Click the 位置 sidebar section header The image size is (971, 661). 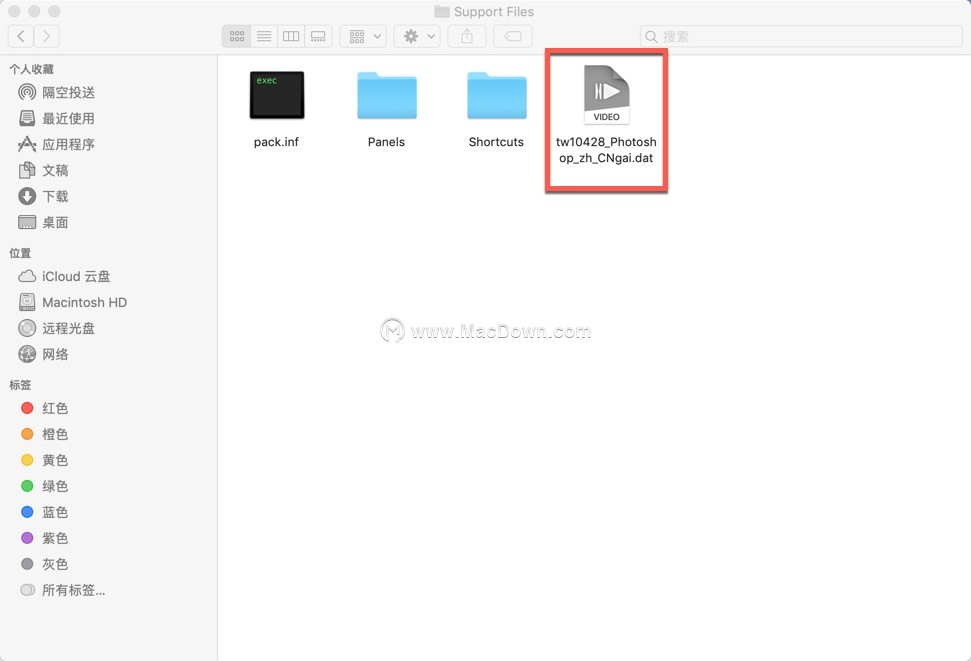click(x=20, y=253)
